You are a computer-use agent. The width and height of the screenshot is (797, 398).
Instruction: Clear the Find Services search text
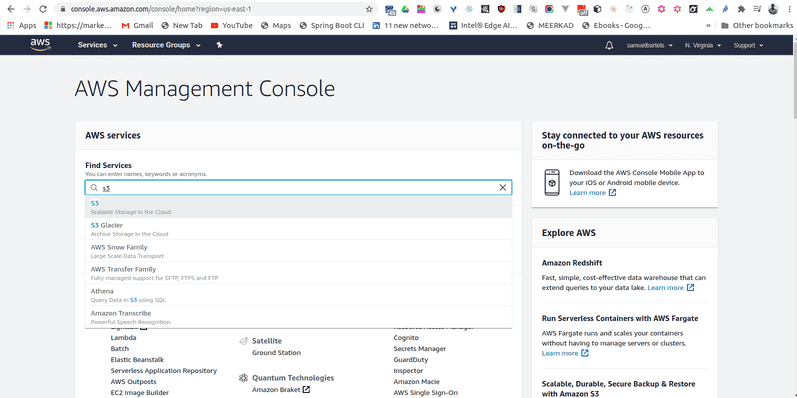(x=503, y=188)
